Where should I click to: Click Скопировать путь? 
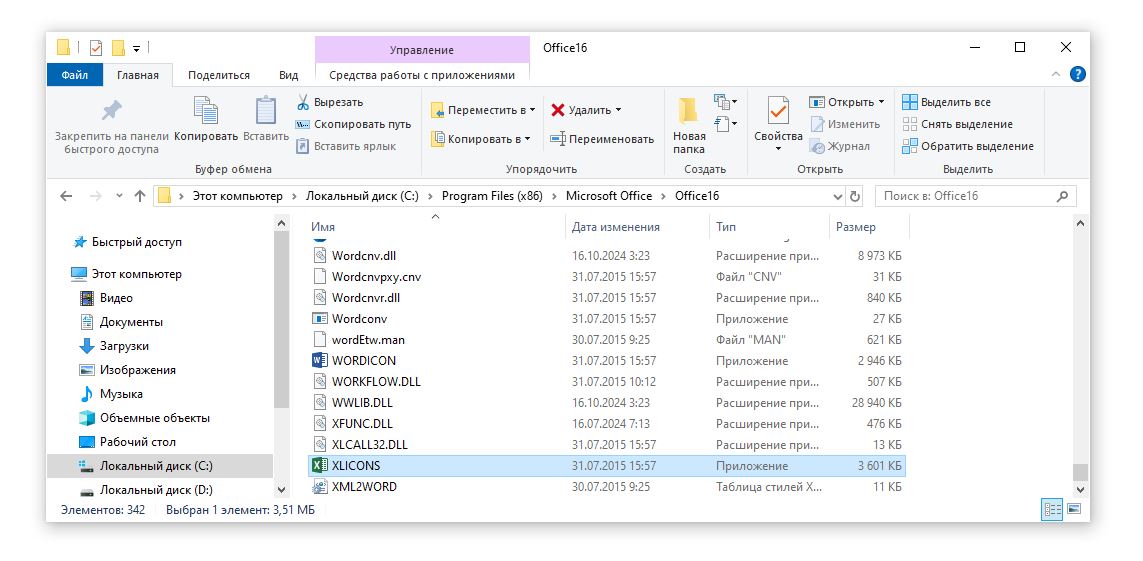pos(354,125)
